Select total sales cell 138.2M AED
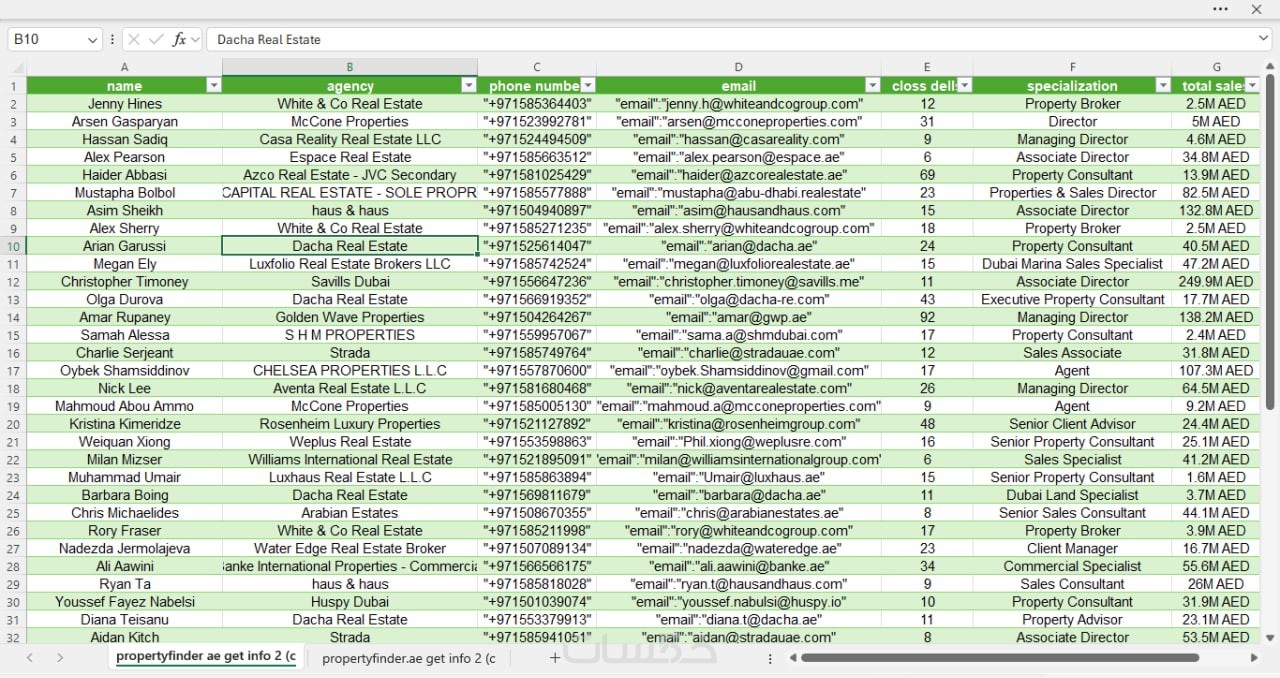1280x678 pixels. pos(1216,317)
